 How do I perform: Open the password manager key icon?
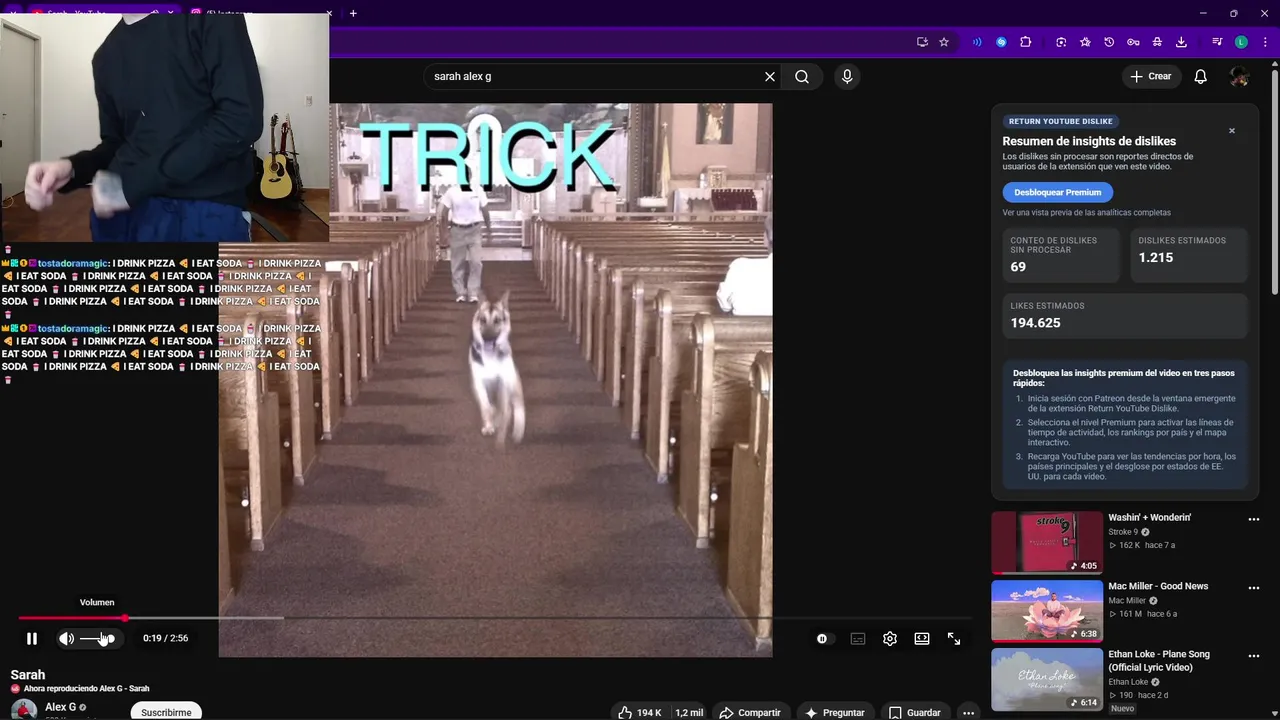(x=1133, y=42)
